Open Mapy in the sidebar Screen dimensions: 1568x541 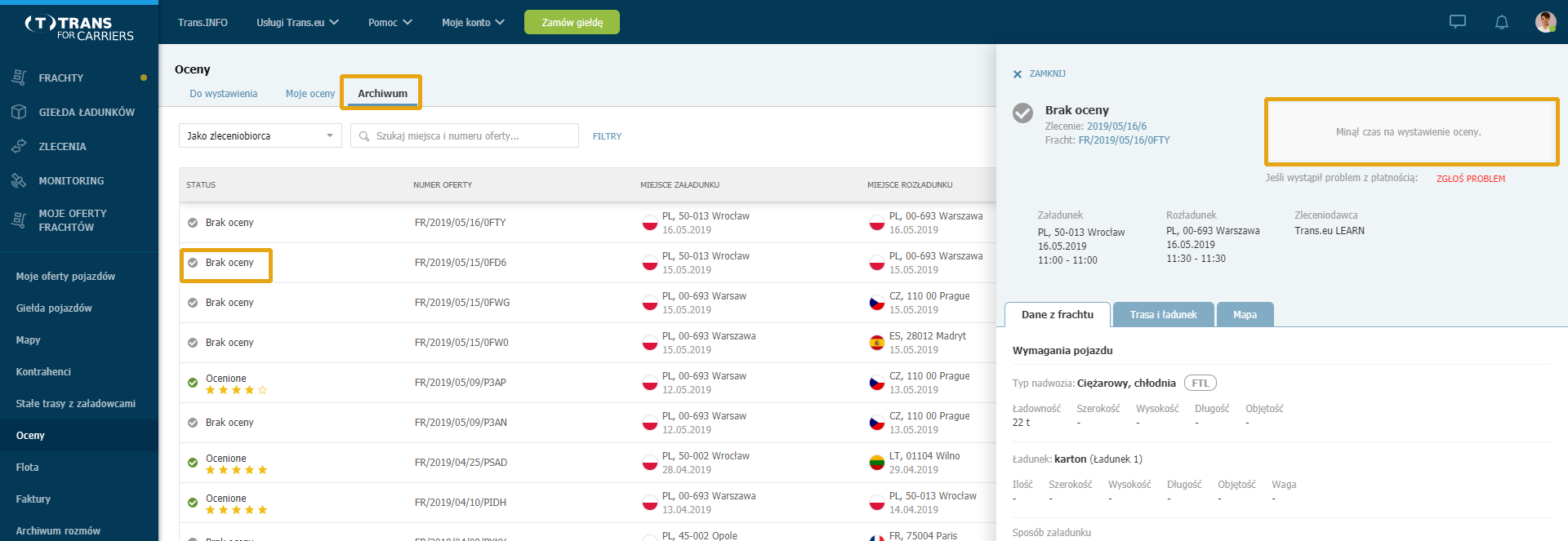[x=28, y=340]
